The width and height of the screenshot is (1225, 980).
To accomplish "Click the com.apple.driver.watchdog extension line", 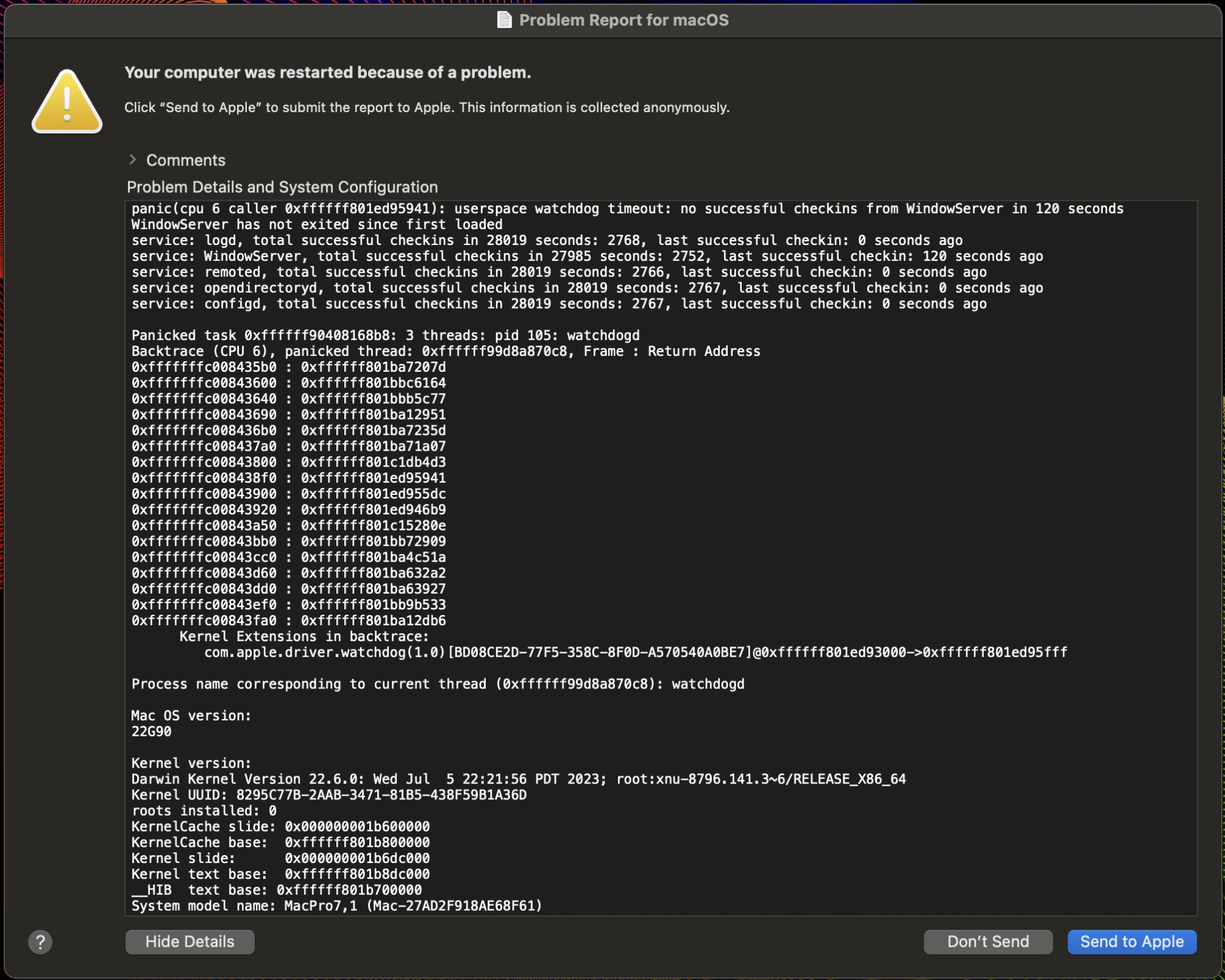I will point(635,652).
